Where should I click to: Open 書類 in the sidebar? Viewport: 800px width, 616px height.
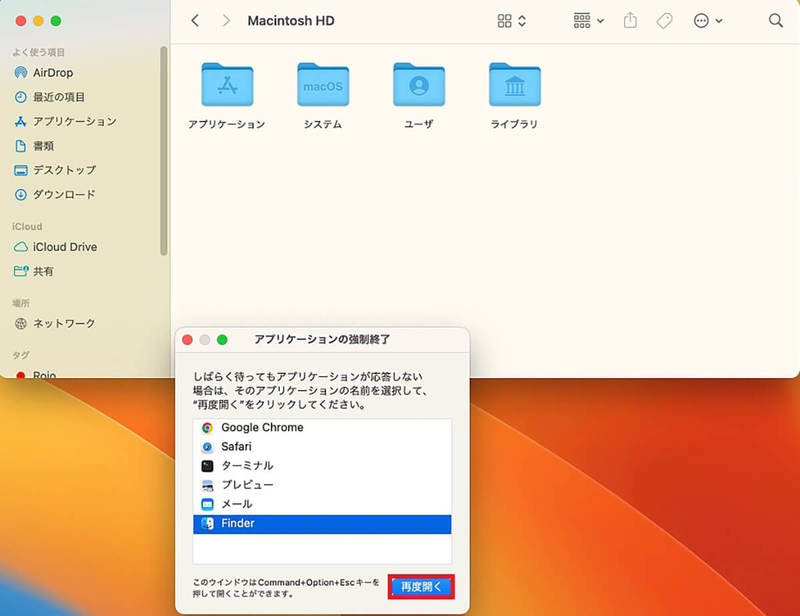pos(34,146)
